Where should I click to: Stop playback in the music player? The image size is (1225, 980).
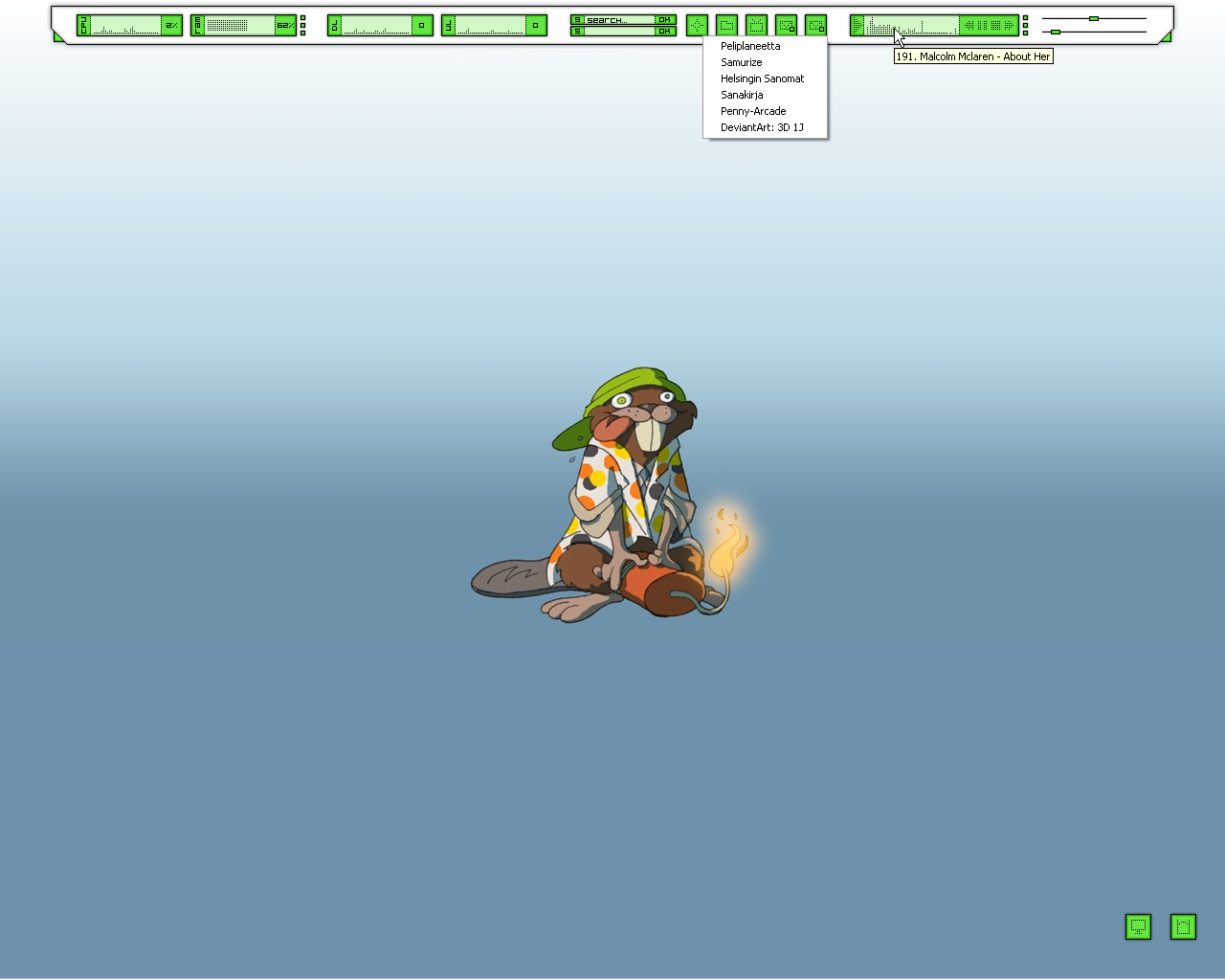995,26
